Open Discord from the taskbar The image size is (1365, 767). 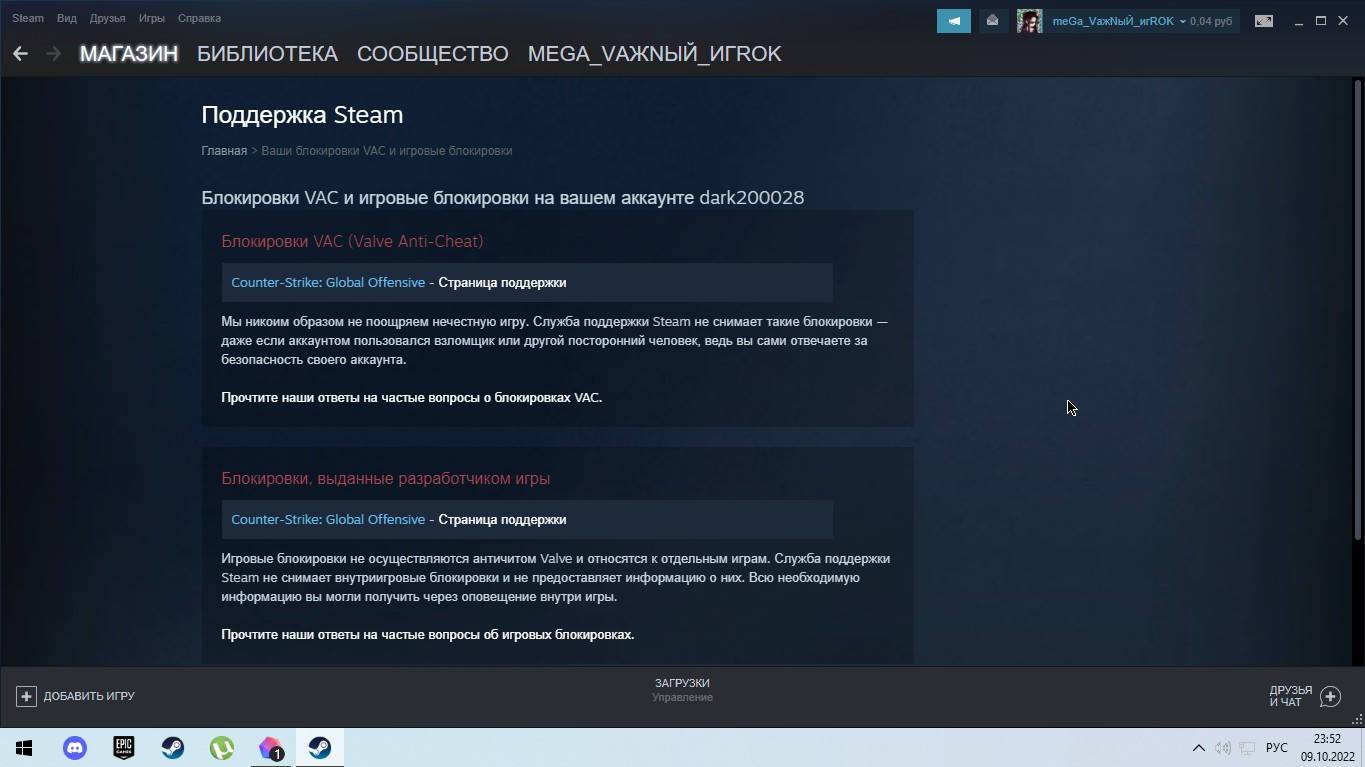75,748
